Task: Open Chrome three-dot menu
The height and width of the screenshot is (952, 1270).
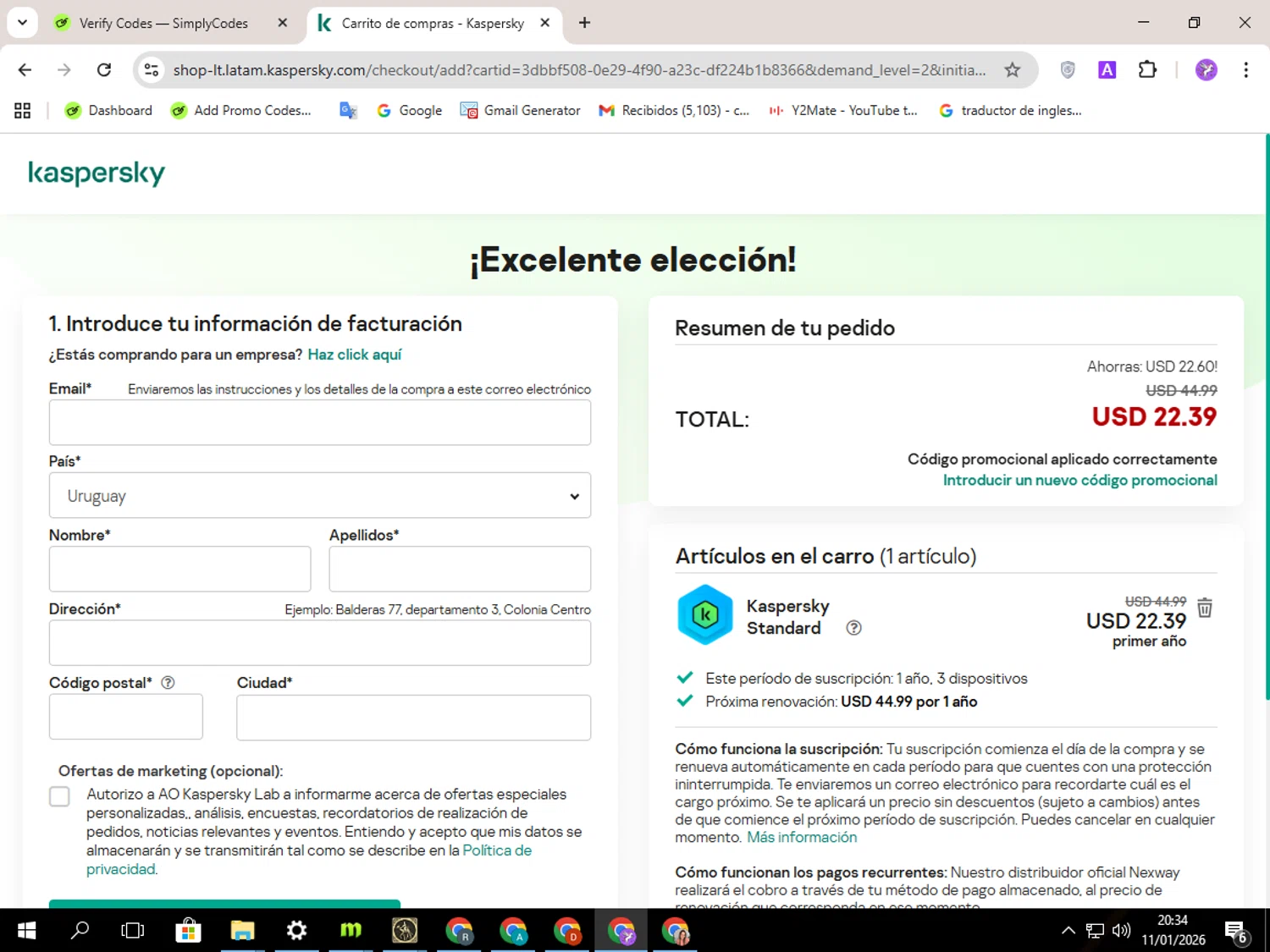Action: click(x=1245, y=70)
